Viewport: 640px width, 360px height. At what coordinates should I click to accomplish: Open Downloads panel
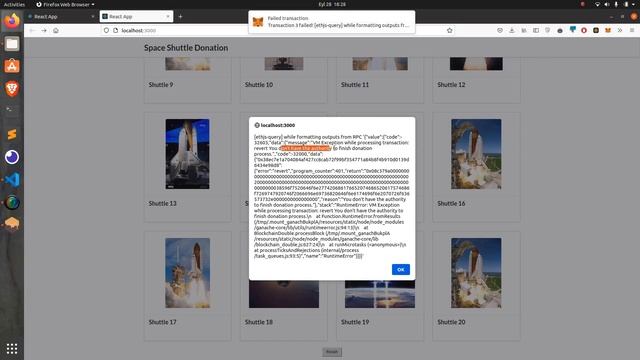pyautogui.click(x=512, y=31)
